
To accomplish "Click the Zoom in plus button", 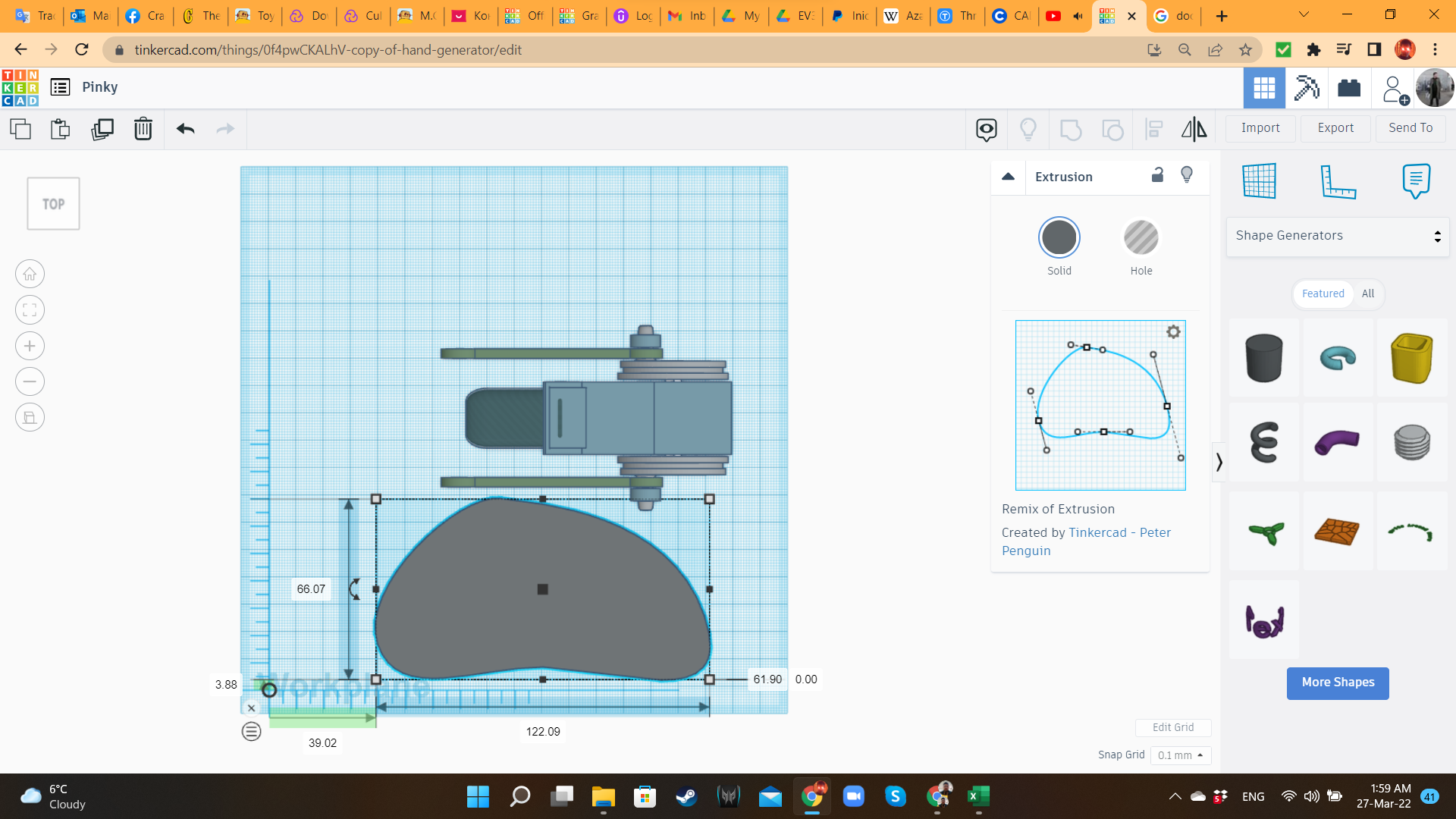I will click(30, 347).
